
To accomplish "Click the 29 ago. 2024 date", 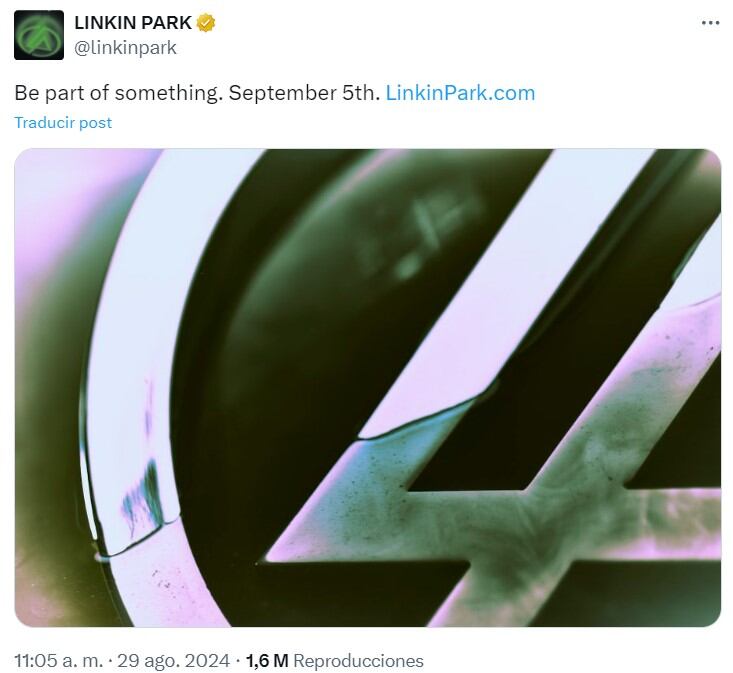I will 173,660.
